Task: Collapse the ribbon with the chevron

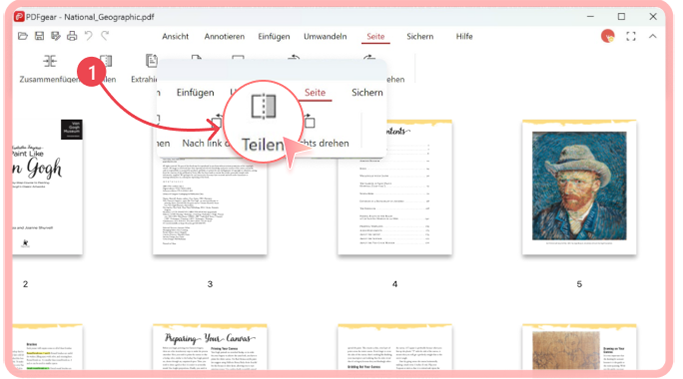Action: pos(653,37)
